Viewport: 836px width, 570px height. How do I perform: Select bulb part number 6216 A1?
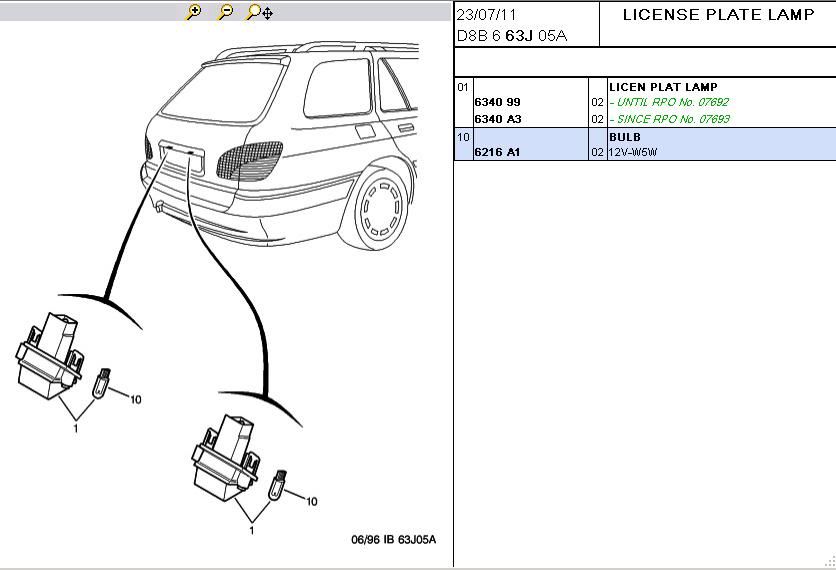pyautogui.click(x=497, y=153)
